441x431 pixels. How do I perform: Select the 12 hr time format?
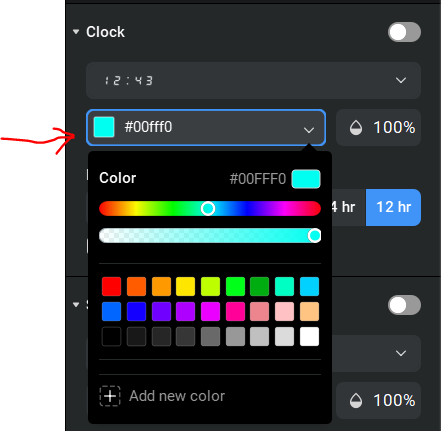(393, 207)
